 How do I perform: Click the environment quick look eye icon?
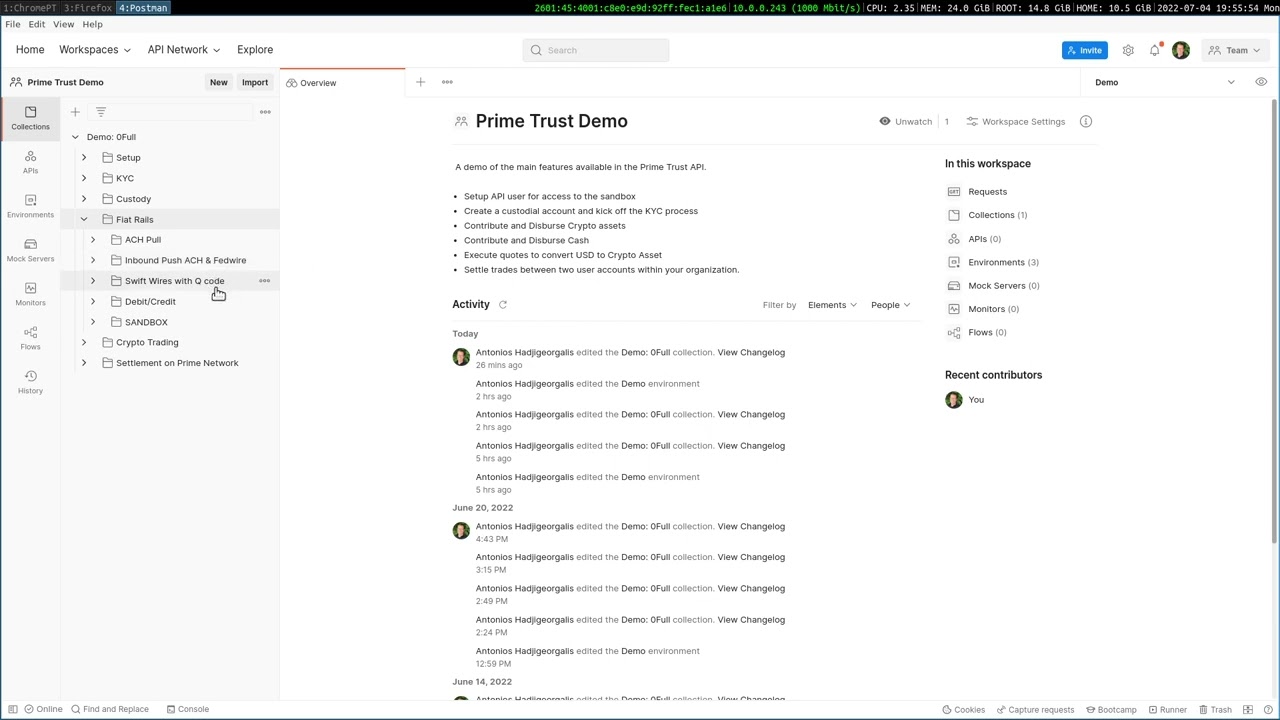(1261, 82)
